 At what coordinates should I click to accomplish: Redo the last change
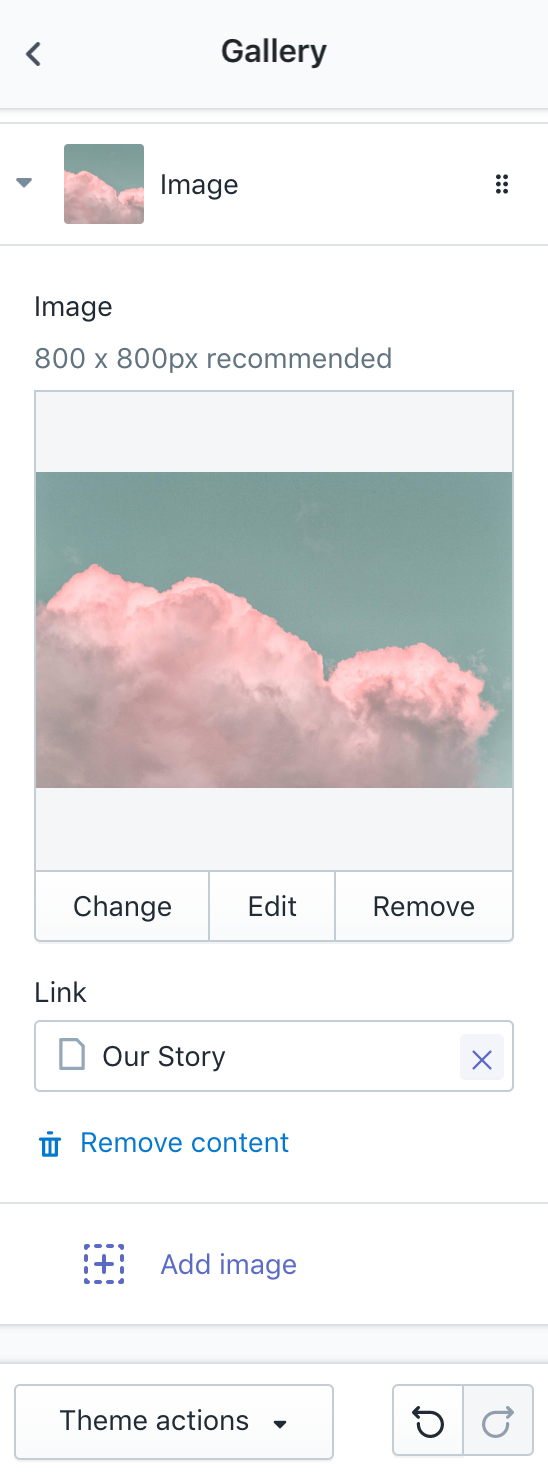coord(498,1421)
